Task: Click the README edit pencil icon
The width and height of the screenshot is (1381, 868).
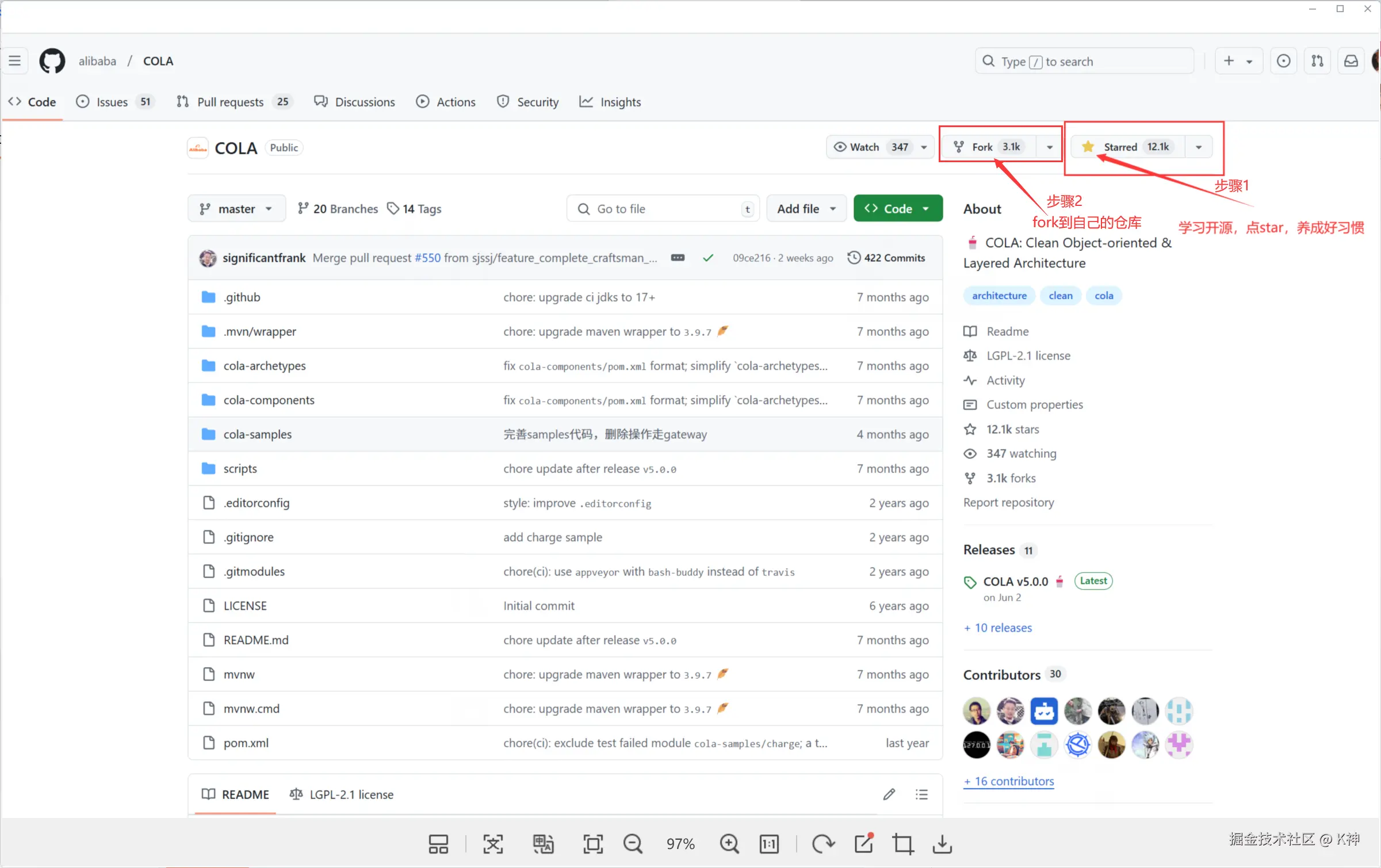Action: tap(889, 794)
